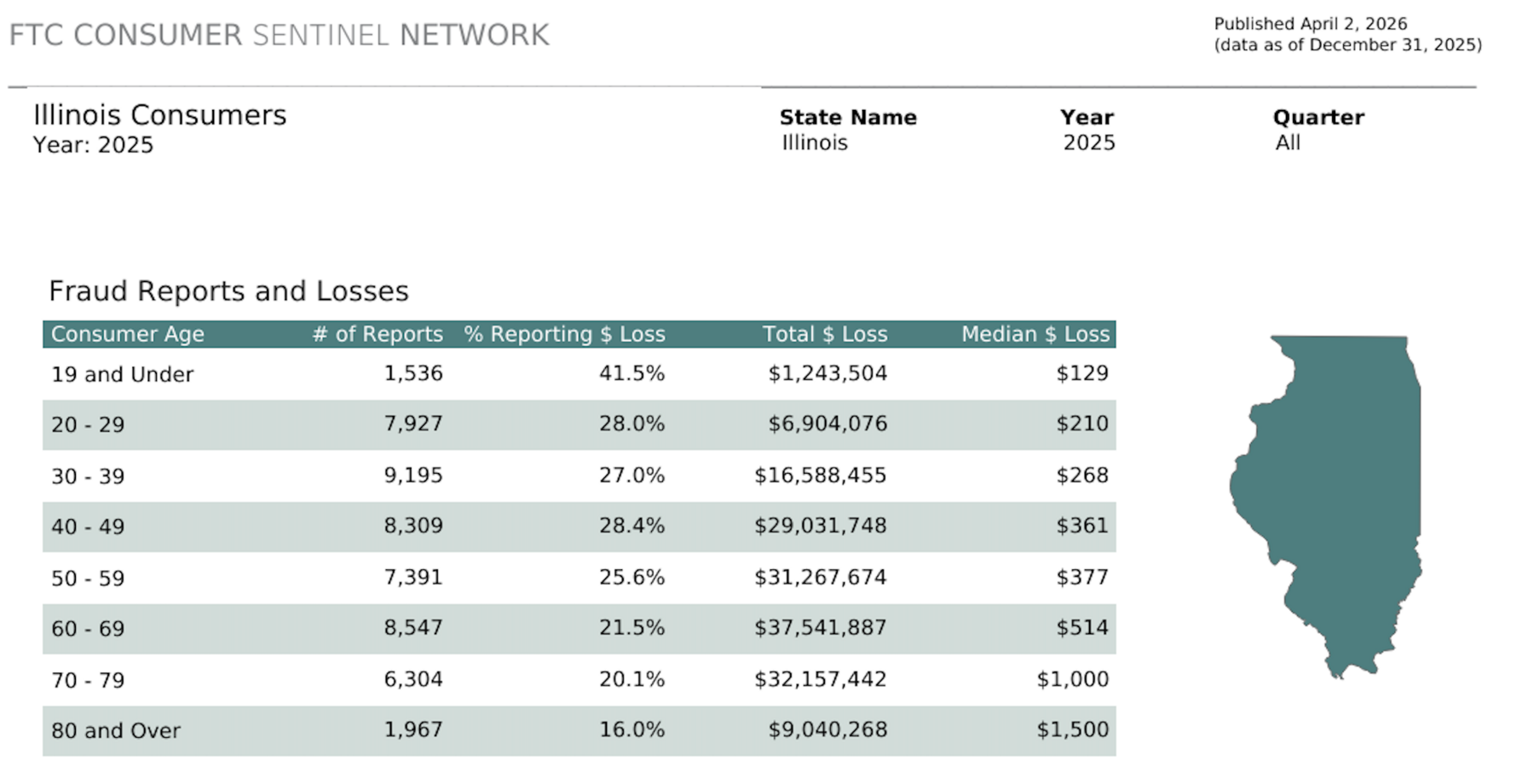Screen dimensions: 1534x784
Task: Open the Year filter showing 2025
Action: (x=1088, y=143)
